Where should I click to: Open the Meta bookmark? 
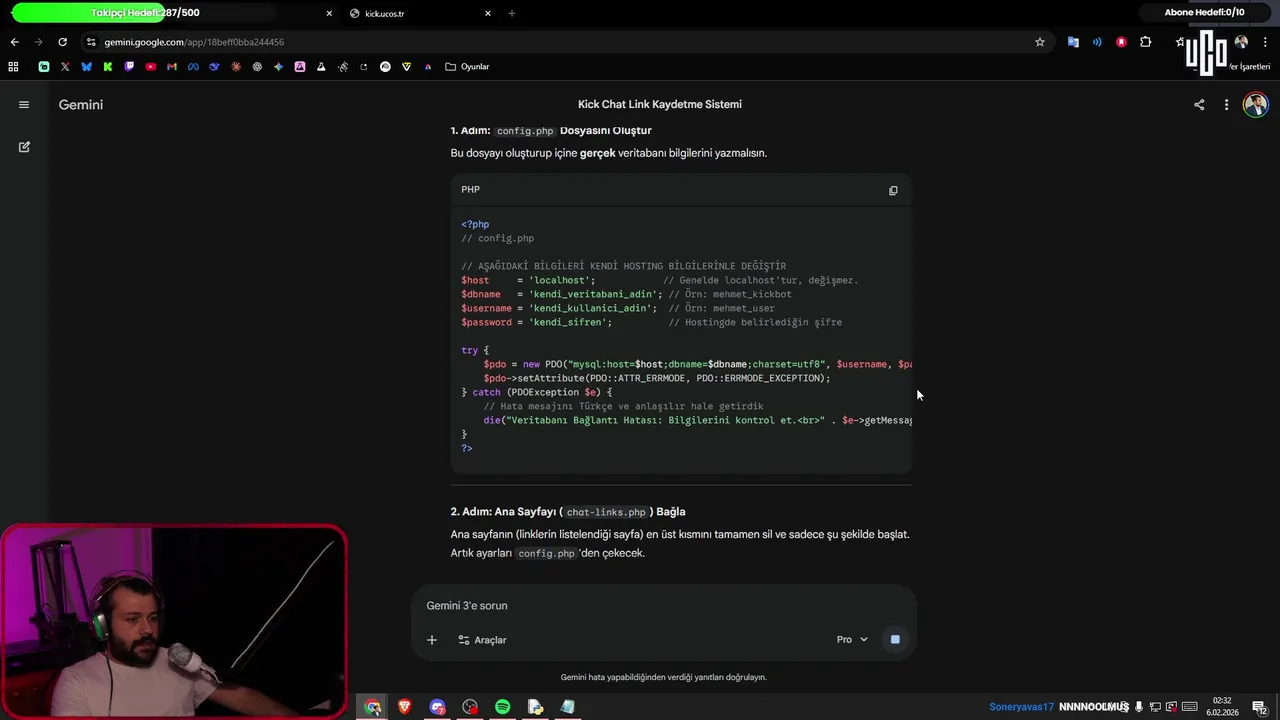(193, 67)
